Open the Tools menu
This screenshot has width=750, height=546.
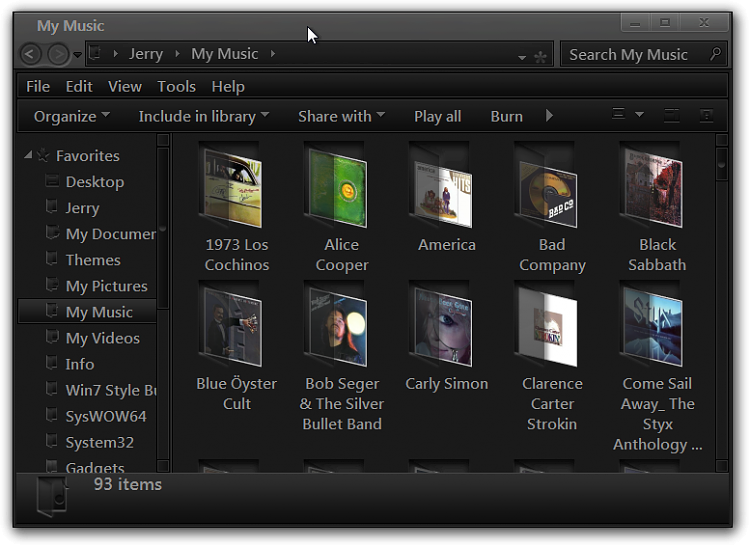point(176,86)
